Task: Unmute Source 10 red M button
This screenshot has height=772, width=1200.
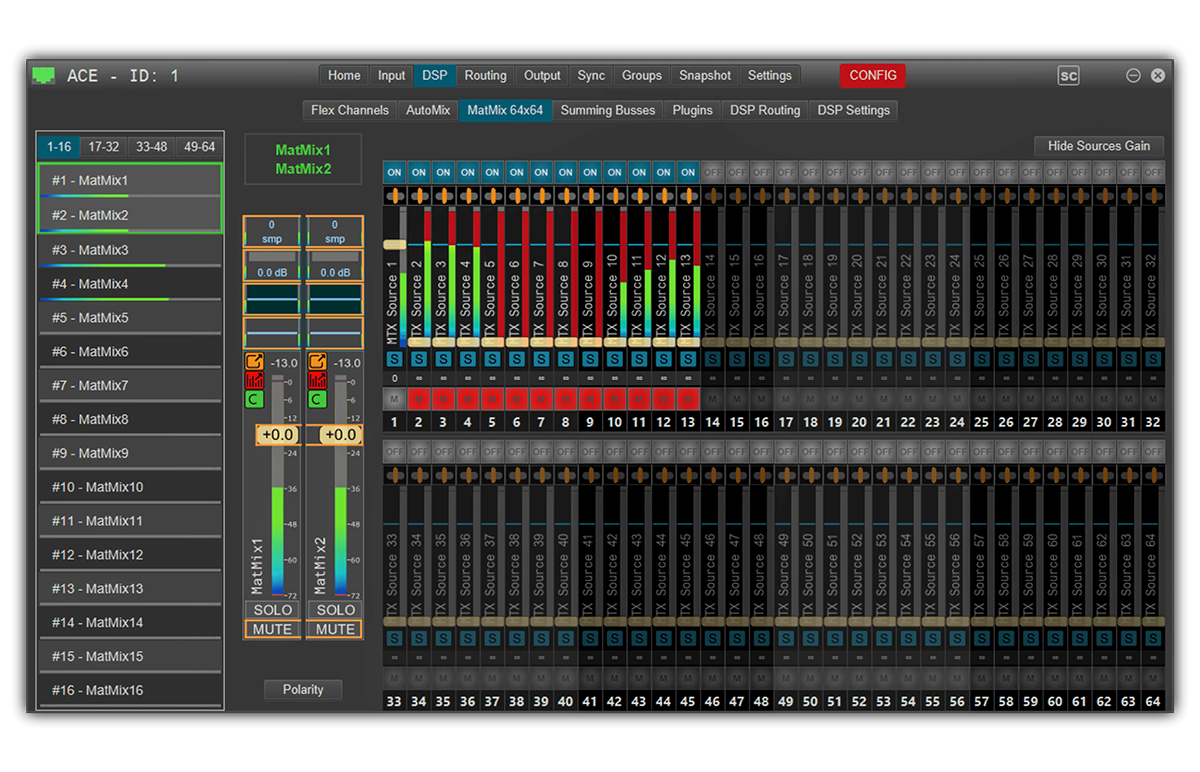Action: (614, 399)
